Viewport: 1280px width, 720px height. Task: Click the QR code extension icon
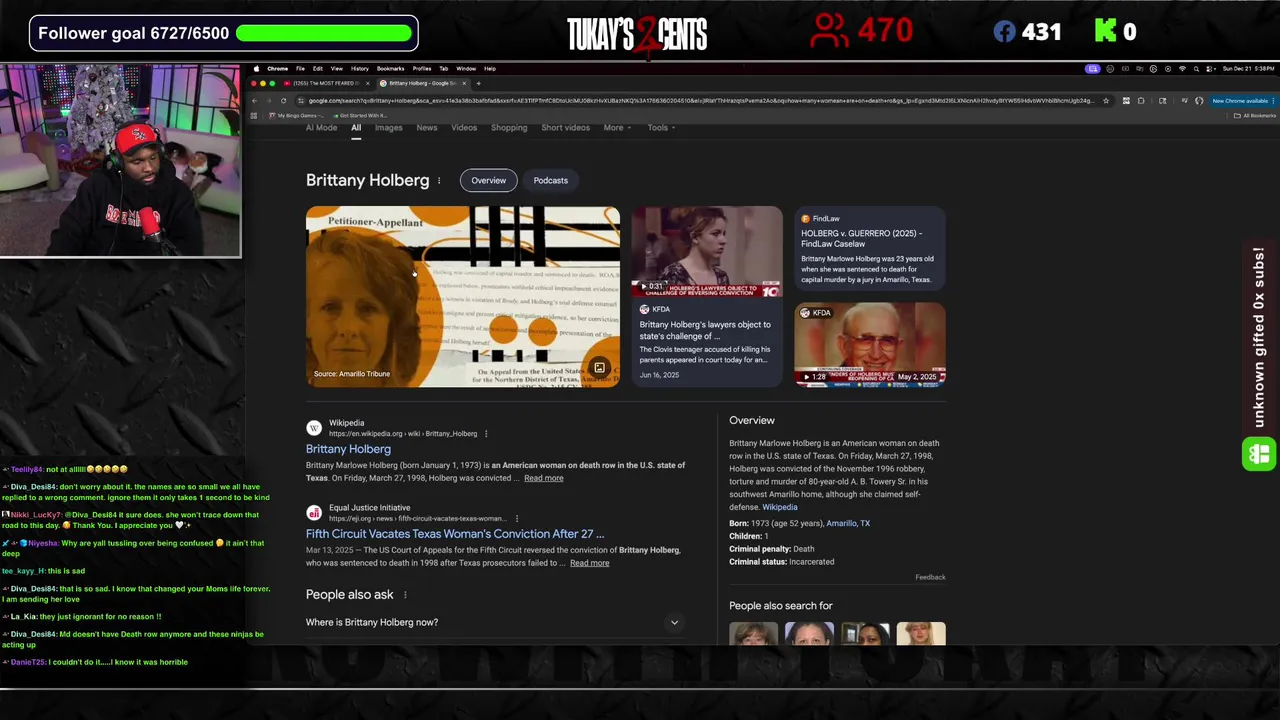[1126, 101]
